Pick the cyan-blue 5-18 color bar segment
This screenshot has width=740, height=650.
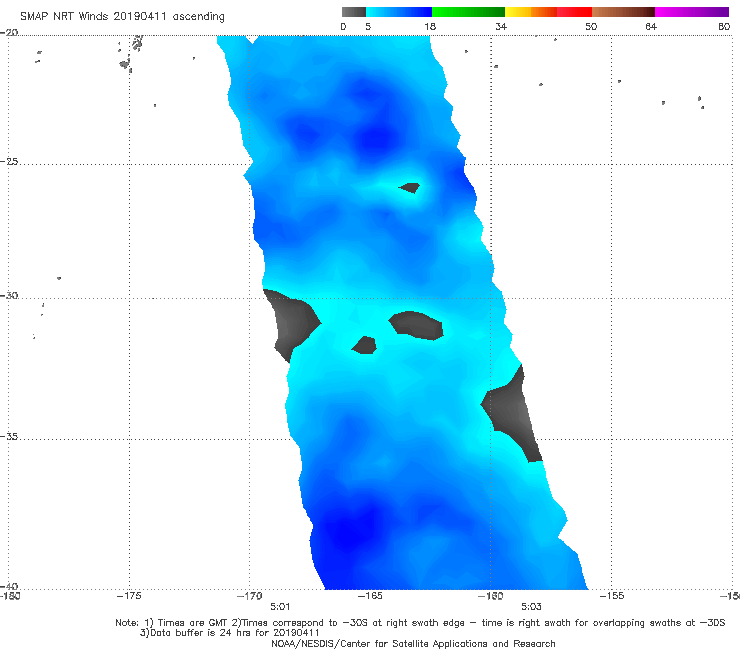399,12
